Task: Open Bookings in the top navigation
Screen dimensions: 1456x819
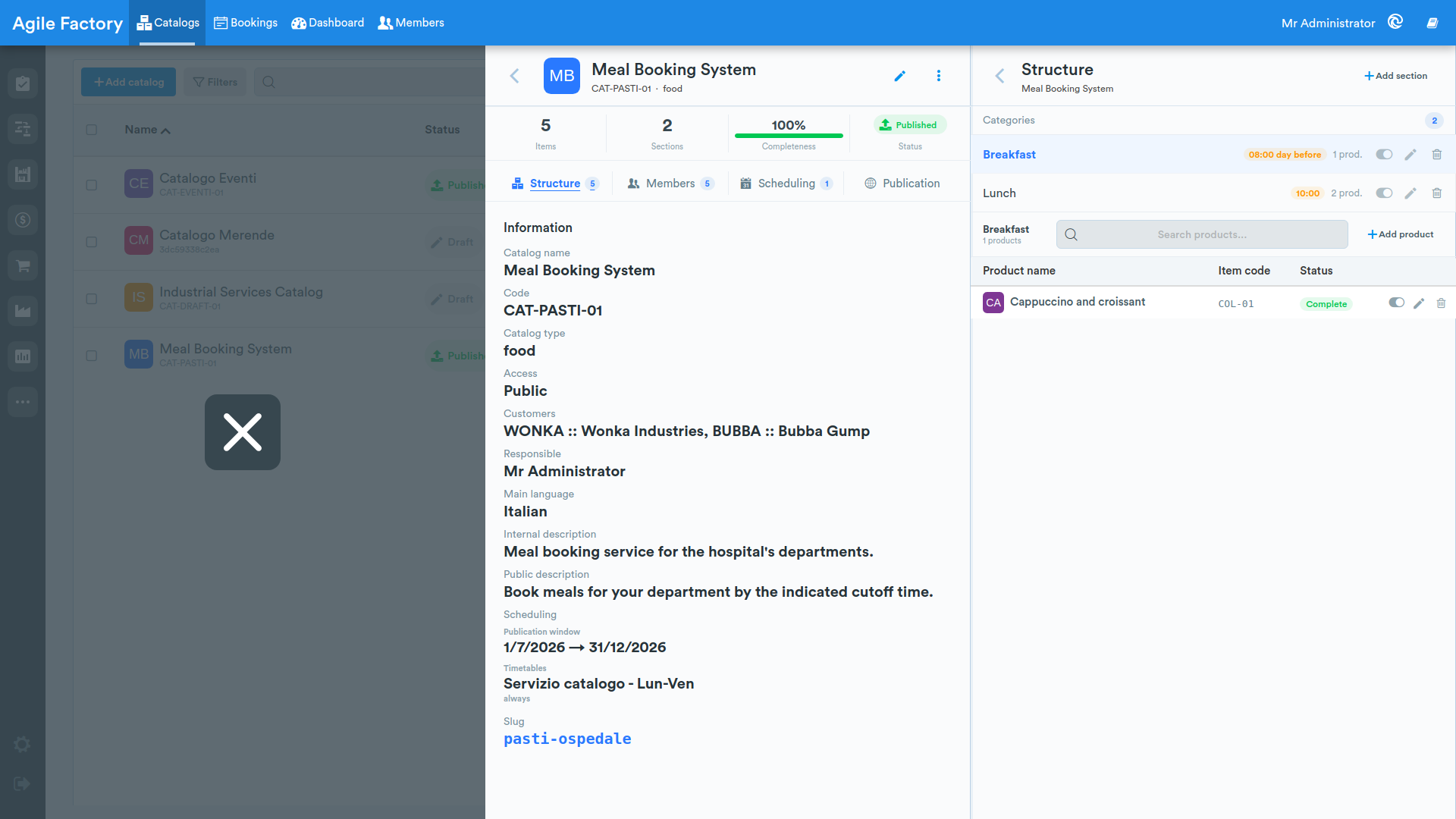Action: click(x=246, y=23)
